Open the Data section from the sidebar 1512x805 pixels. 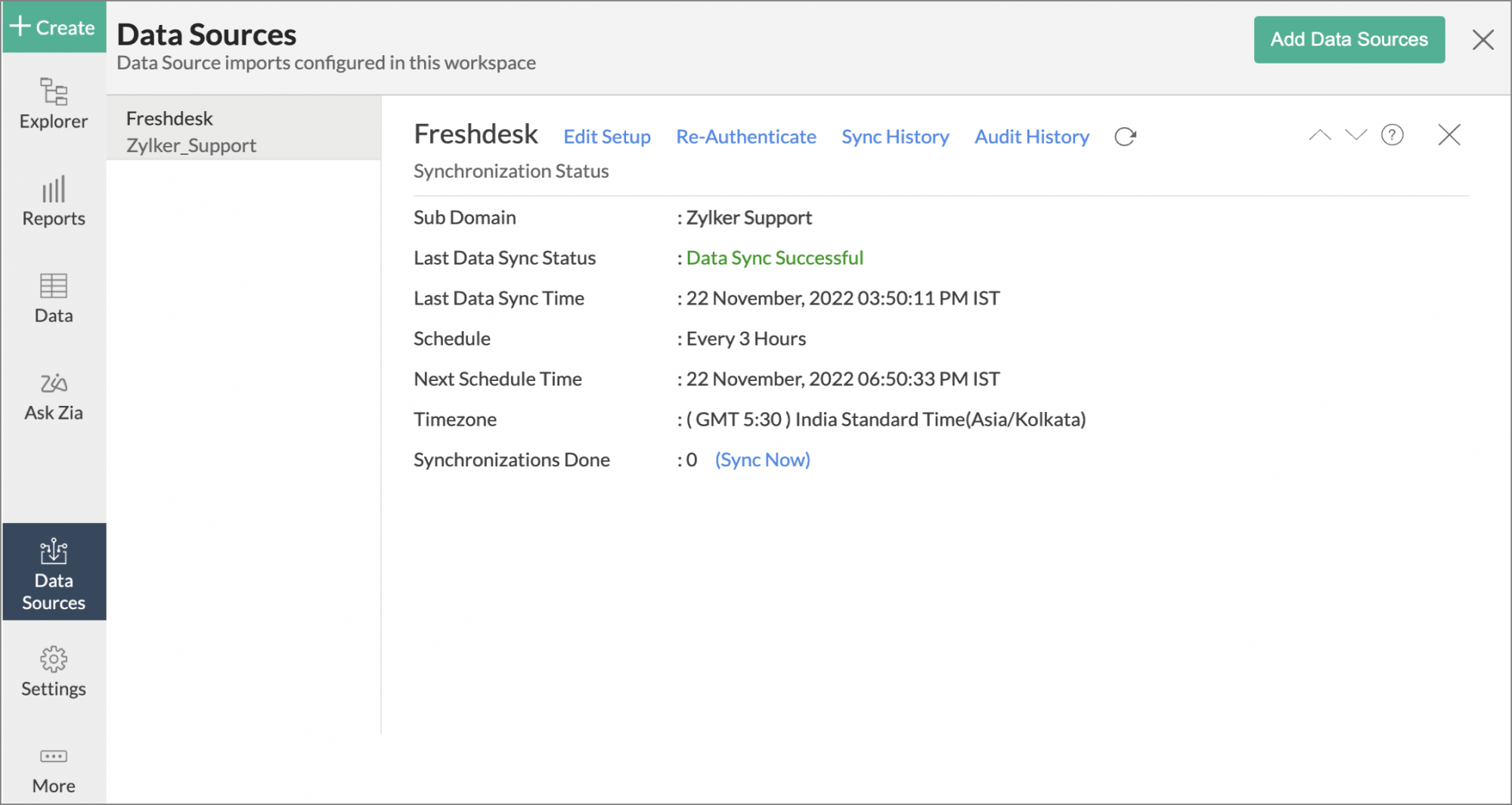(x=53, y=298)
